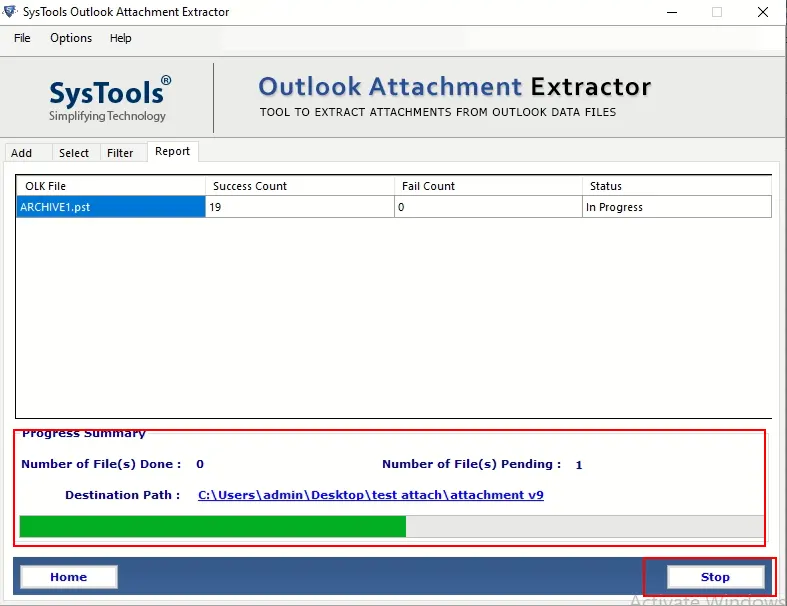
Task: Click the OLK File column header
Action: click(110, 186)
